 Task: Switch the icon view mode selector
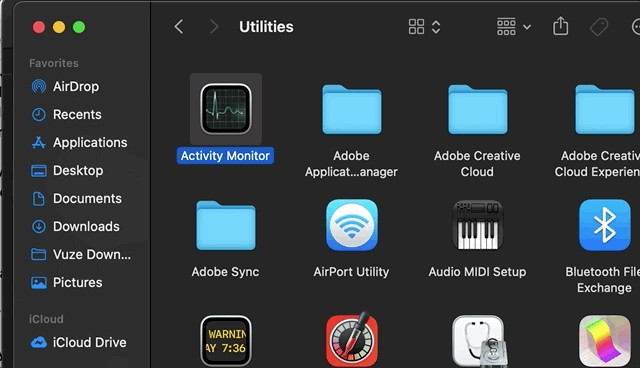pos(416,27)
